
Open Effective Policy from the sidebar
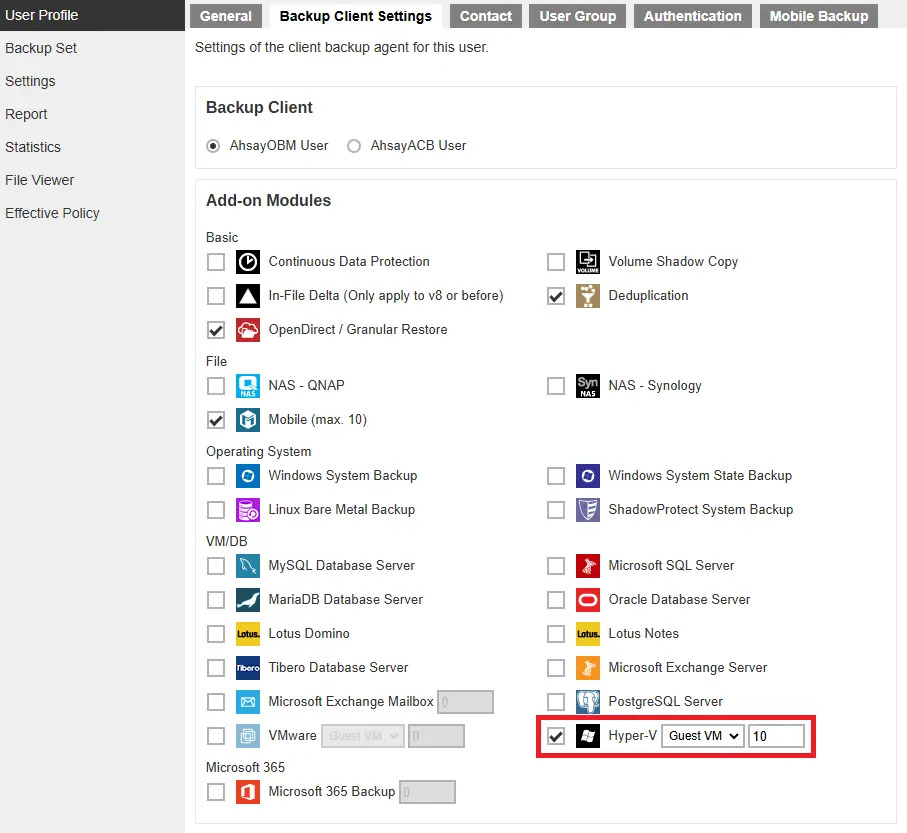pyautogui.click(x=52, y=213)
